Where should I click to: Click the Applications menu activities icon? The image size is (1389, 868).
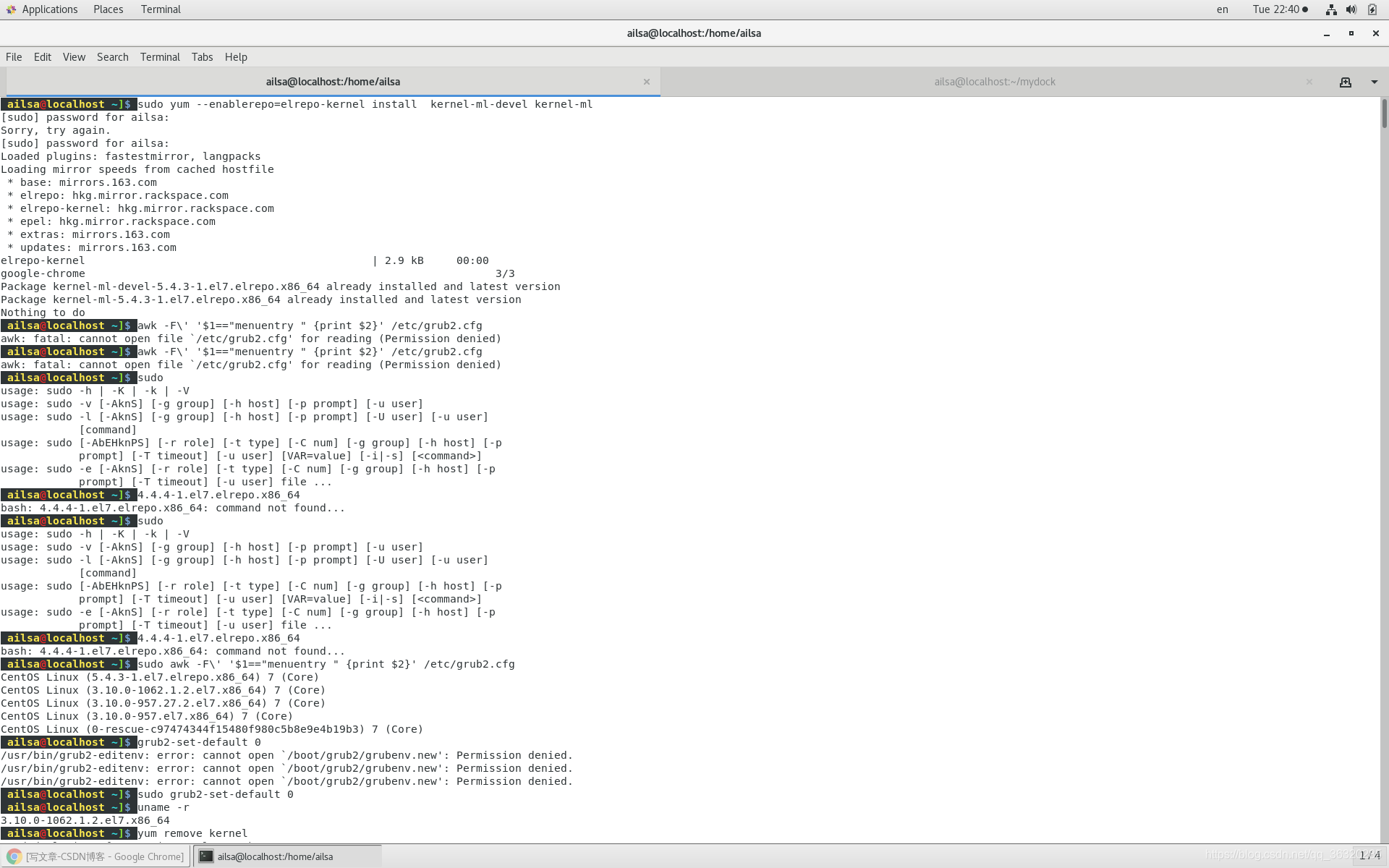click(11, 9)
